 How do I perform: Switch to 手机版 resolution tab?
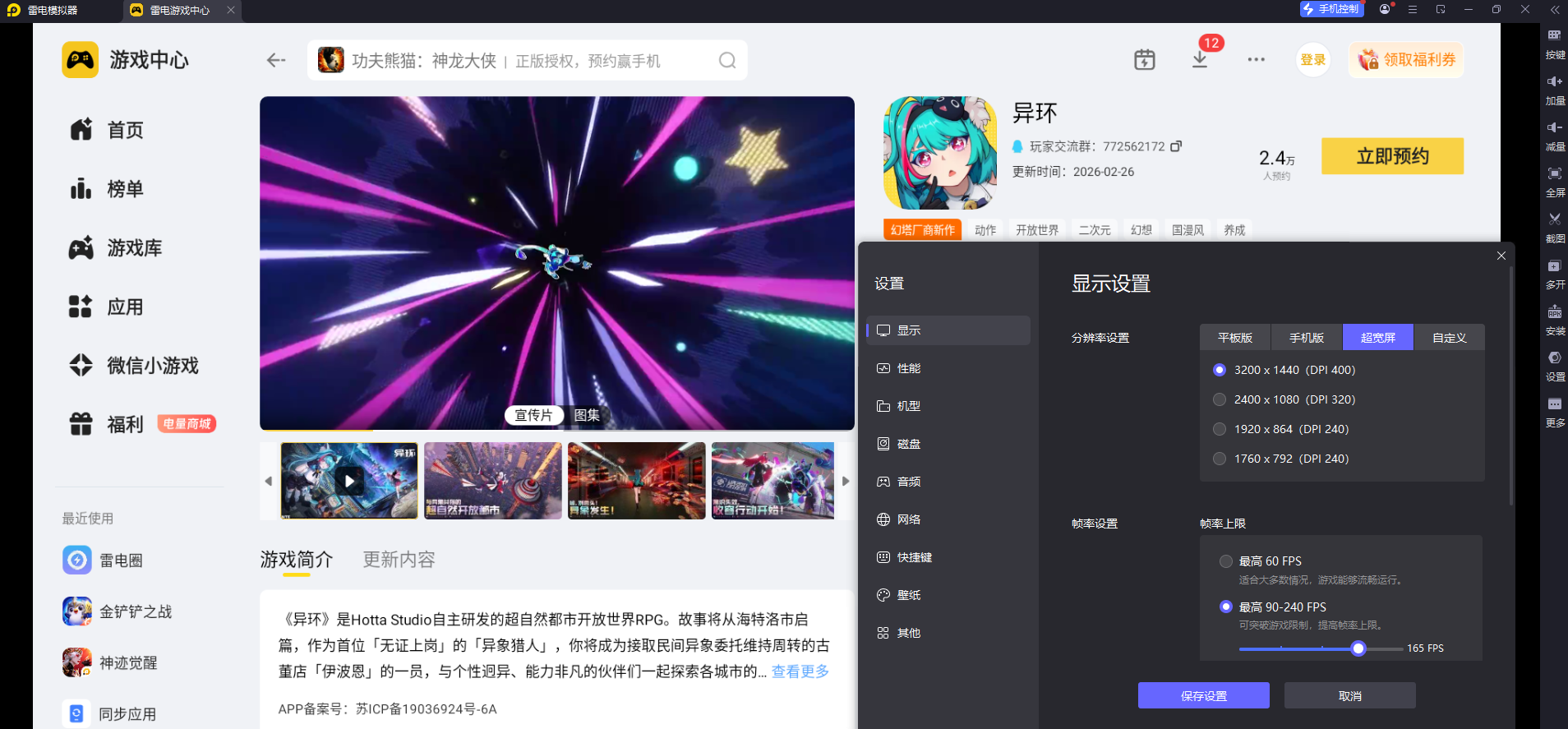[x=1307, y=338]
